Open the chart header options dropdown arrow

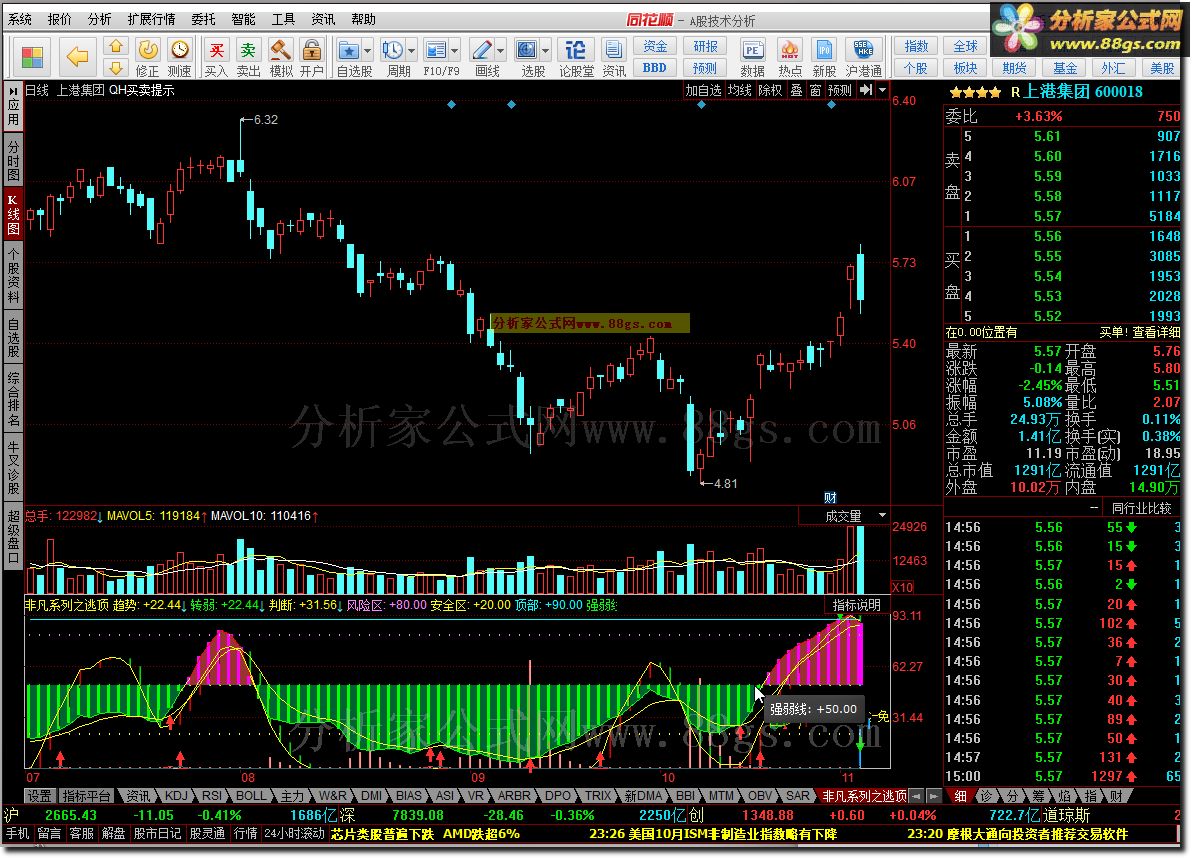(883, 90)
